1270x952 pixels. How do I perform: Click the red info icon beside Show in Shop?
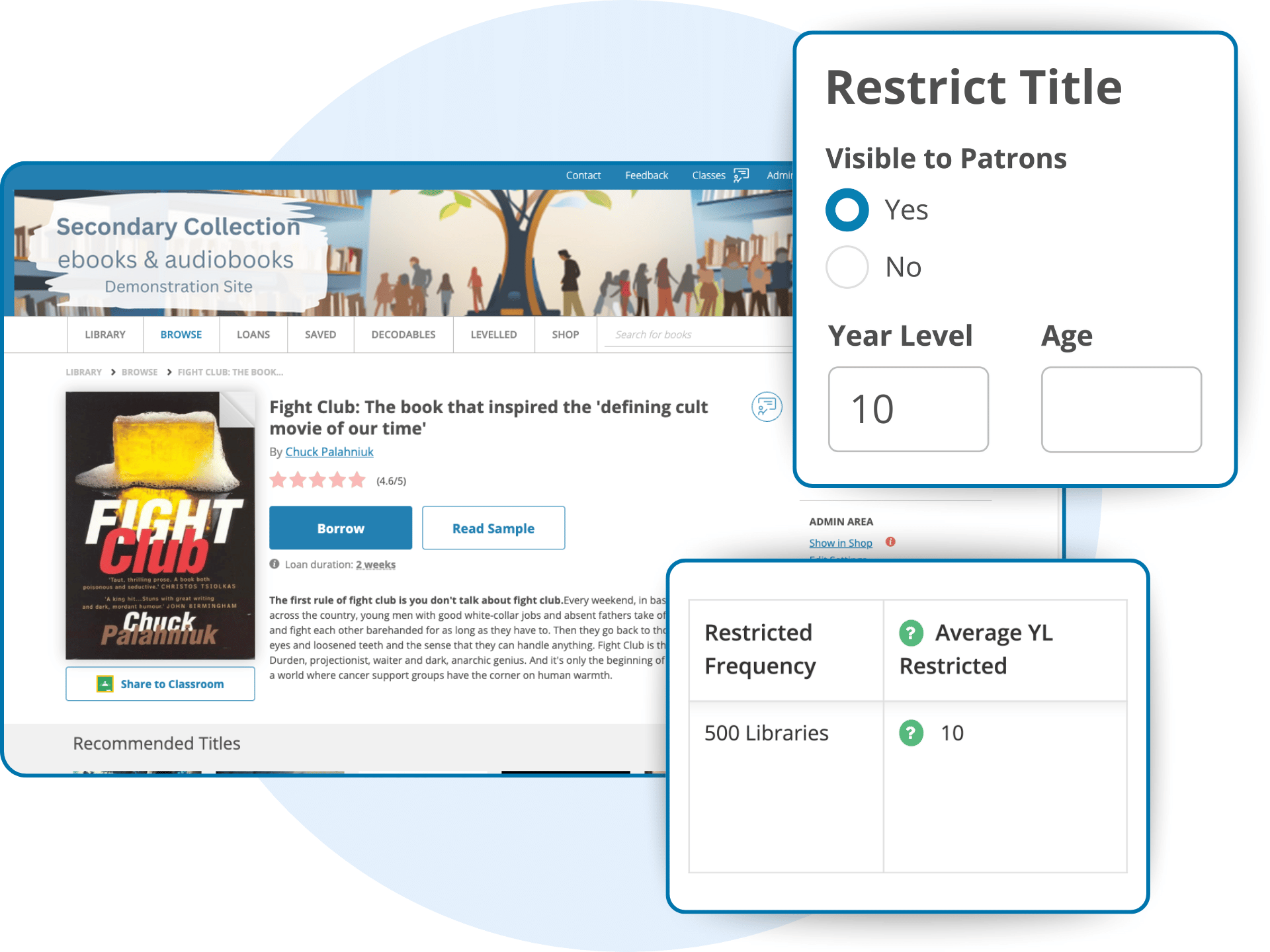tap(892, 542)
